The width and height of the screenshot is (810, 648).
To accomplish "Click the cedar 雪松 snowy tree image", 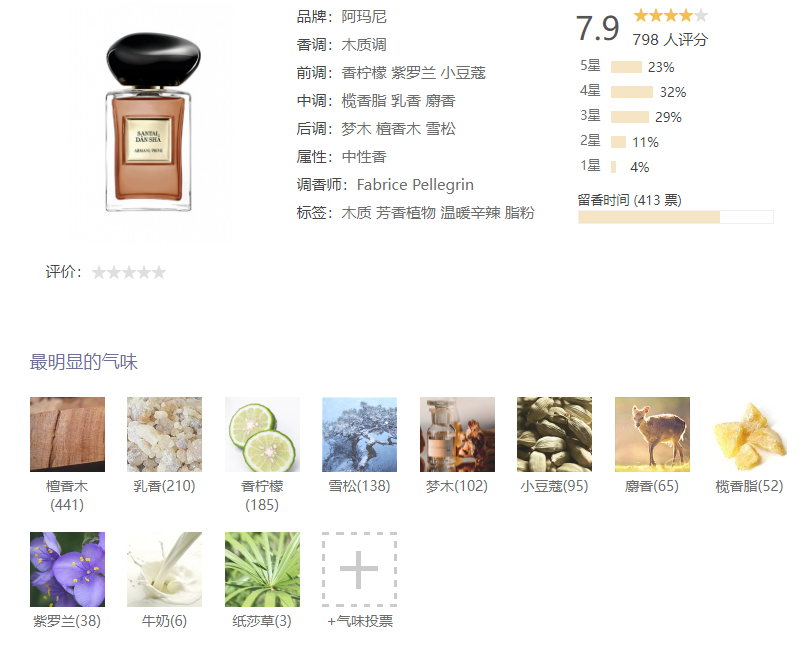I will pyautogui.click(x=359, y=434).
